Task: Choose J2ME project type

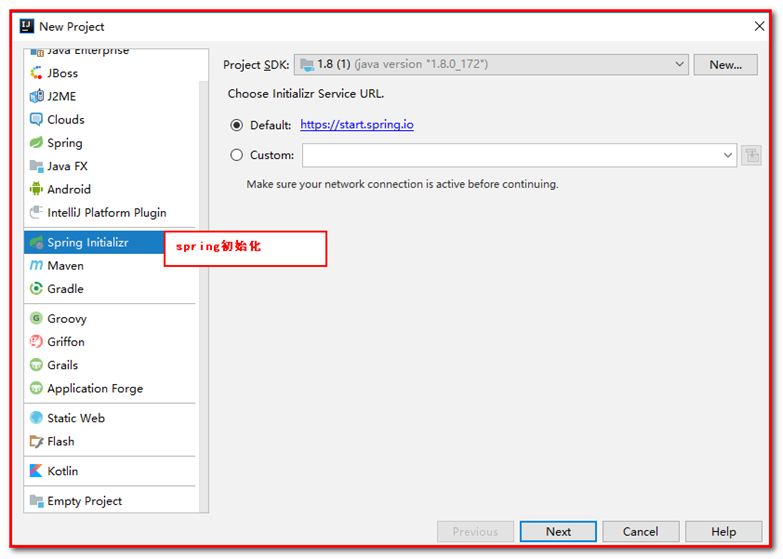Action: point(62,96)
